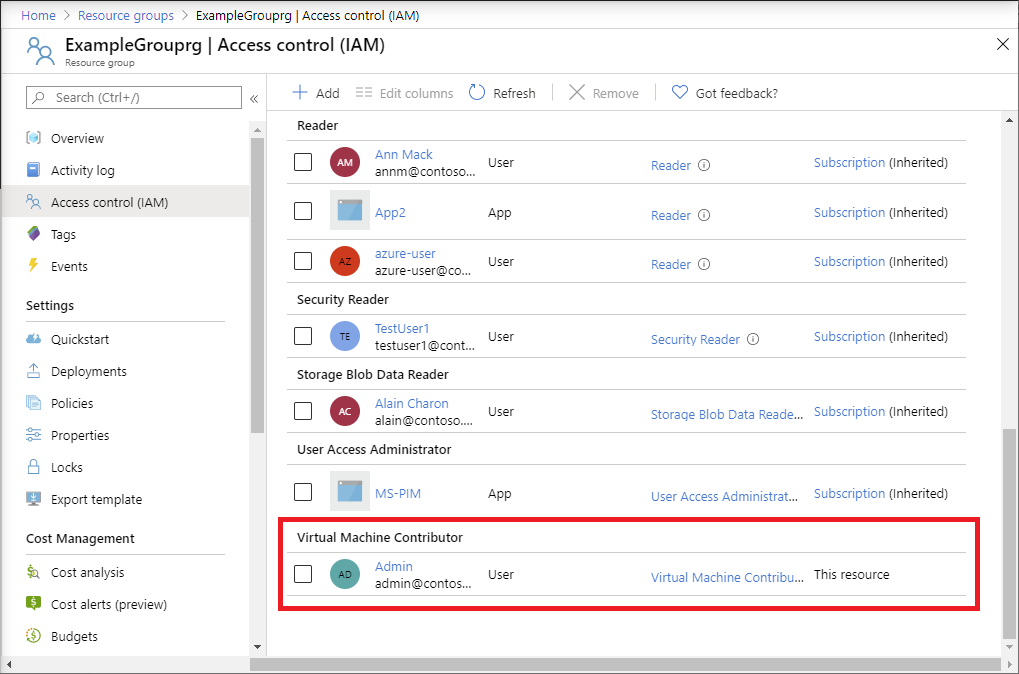Check the azure-user row checkbox
Image resolution: width=1019 pixels, height=674 pixels.
[x=303, y=261]
